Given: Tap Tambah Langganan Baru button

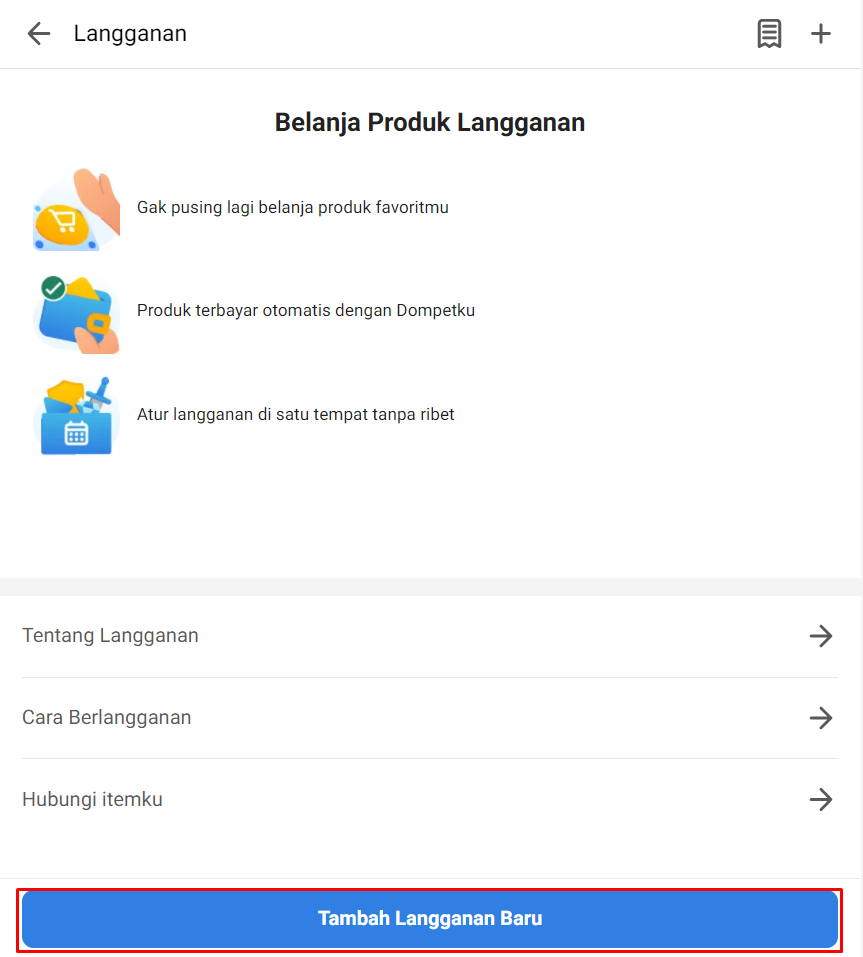Looking at the screenshot, I should (430, 919).
